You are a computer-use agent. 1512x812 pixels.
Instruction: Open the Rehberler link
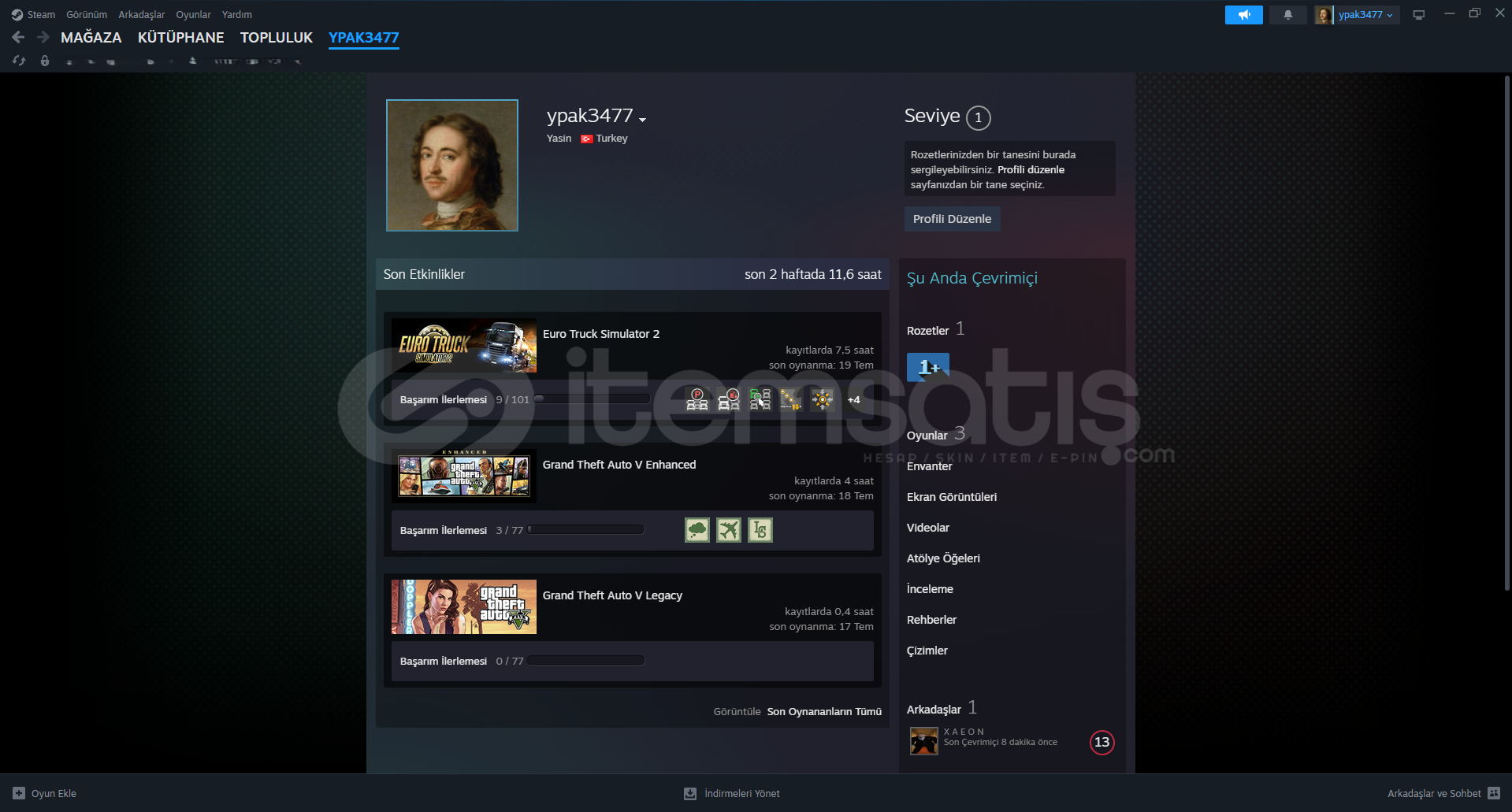coord(932,620)
